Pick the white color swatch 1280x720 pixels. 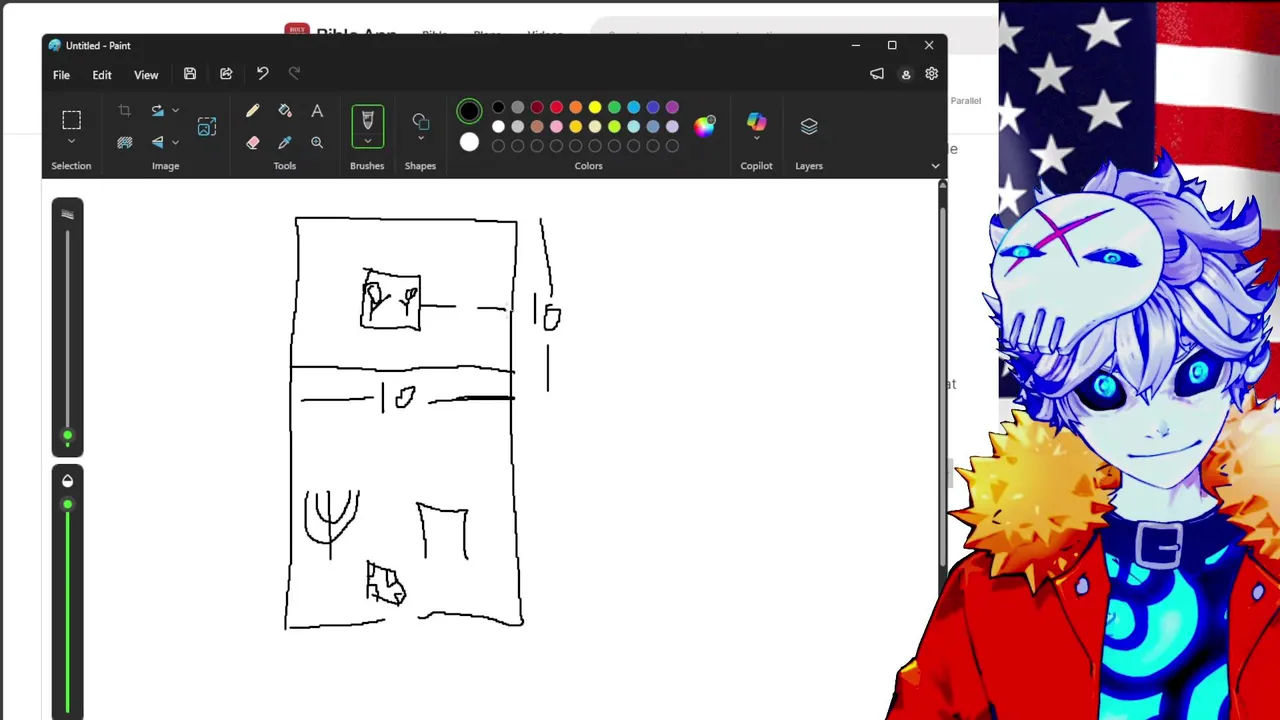coord(498,127)
